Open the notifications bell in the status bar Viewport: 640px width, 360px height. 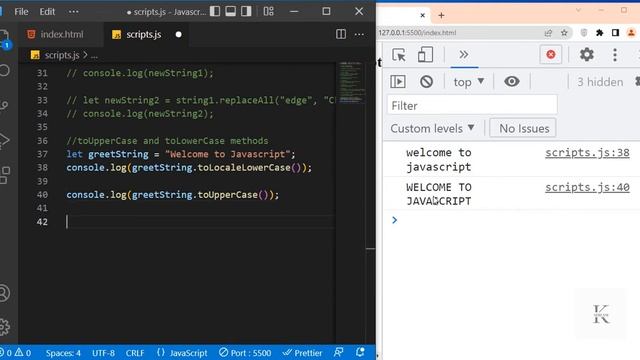(360, 353)
